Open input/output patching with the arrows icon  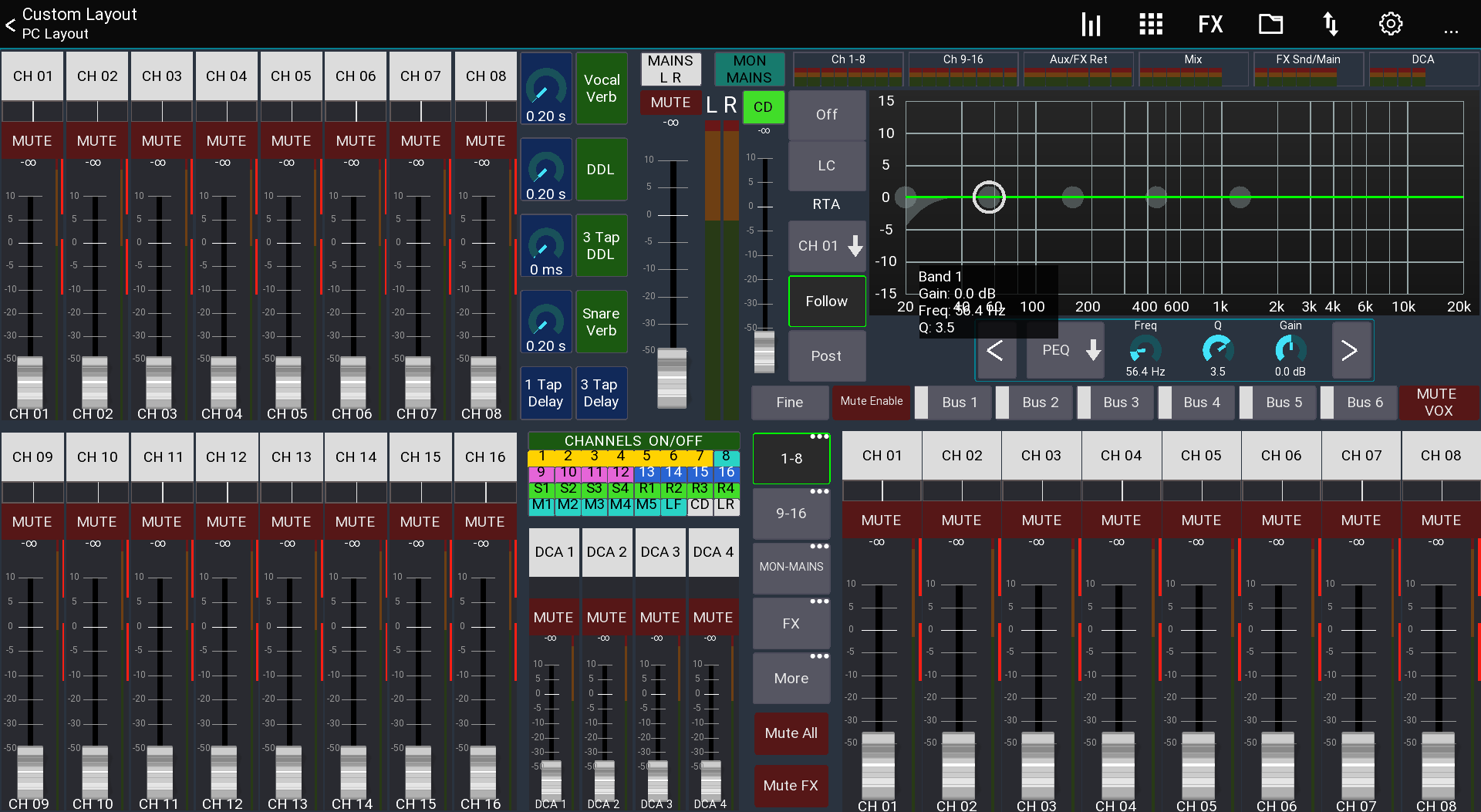pyautogui.click(x=1331, y=24)
